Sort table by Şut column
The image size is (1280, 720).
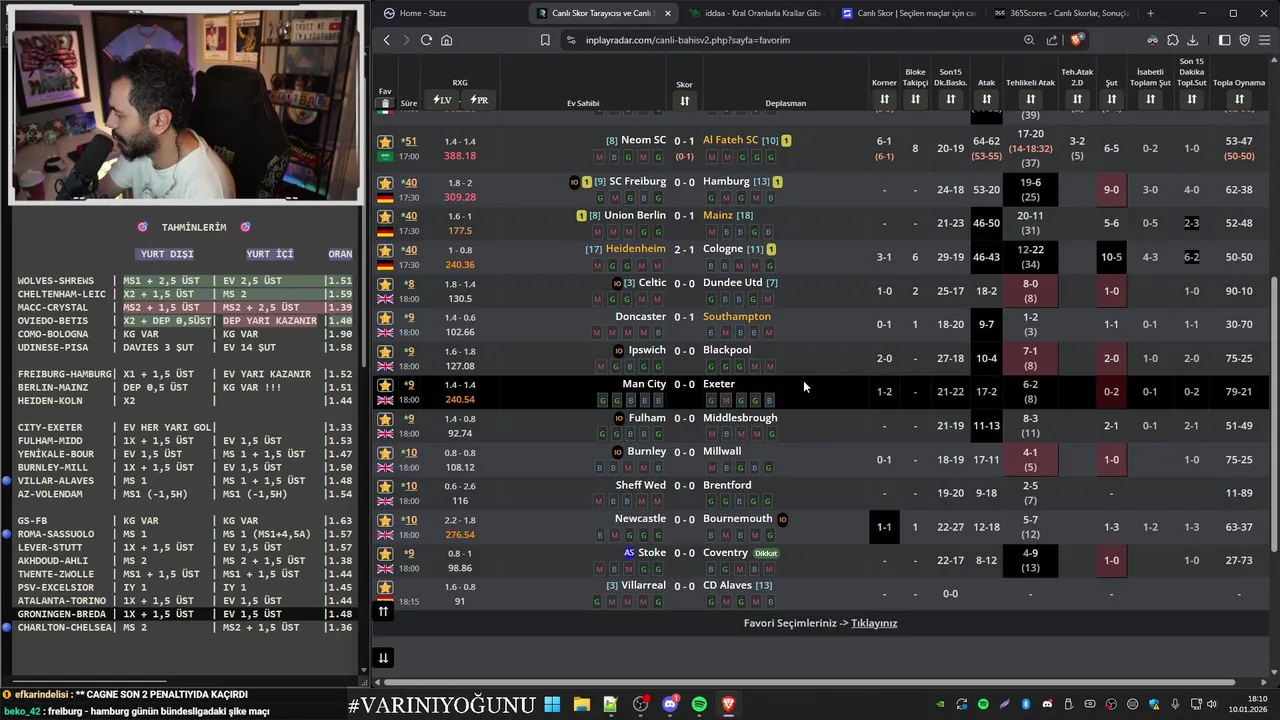(1111, 99)
